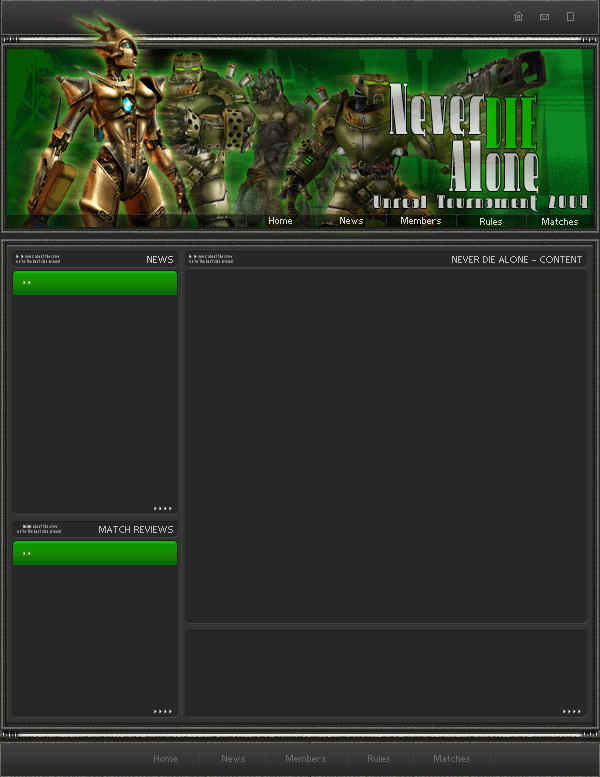This screenshot has width=600, height=777.
Task: Click the Home link in the footer
Action: point(165,759)
